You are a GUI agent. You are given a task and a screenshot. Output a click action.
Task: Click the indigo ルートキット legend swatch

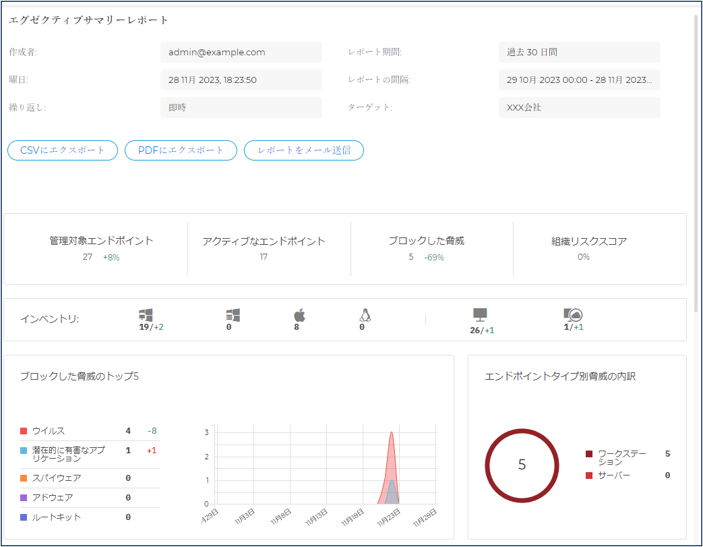point(24,517)
